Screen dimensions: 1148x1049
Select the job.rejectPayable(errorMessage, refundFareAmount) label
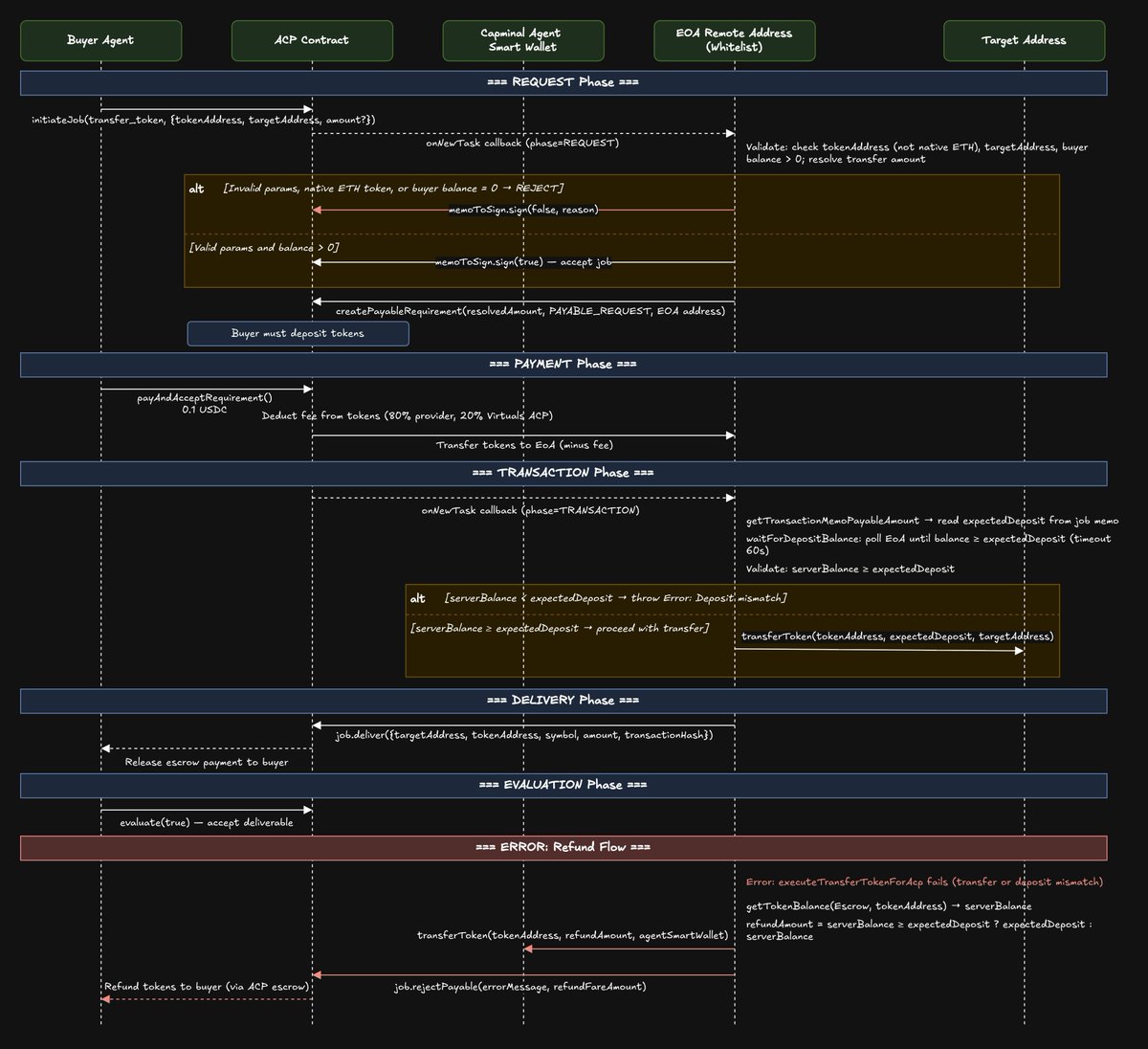click(520, 987)
